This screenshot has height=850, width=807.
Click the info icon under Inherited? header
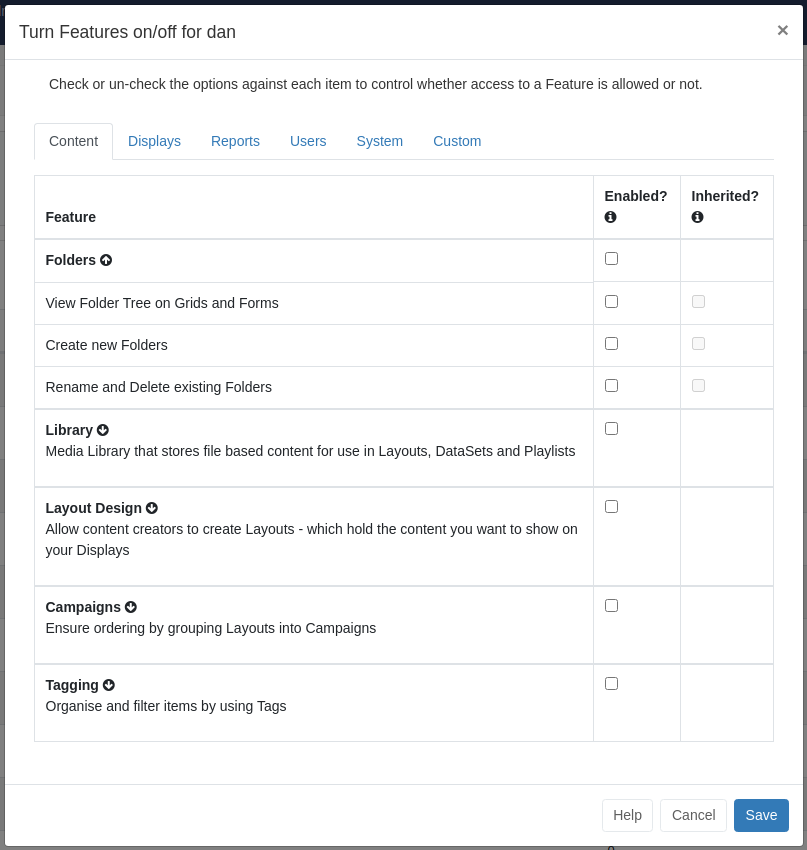tap(697, 217)
